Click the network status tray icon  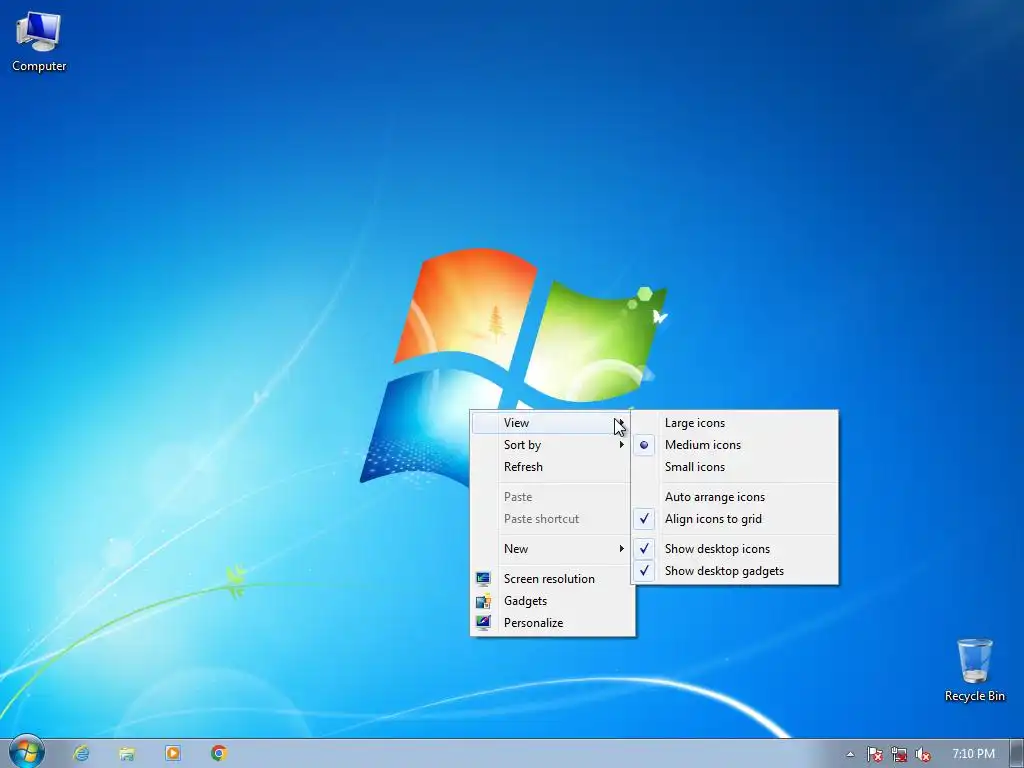[x=899, y=754]
